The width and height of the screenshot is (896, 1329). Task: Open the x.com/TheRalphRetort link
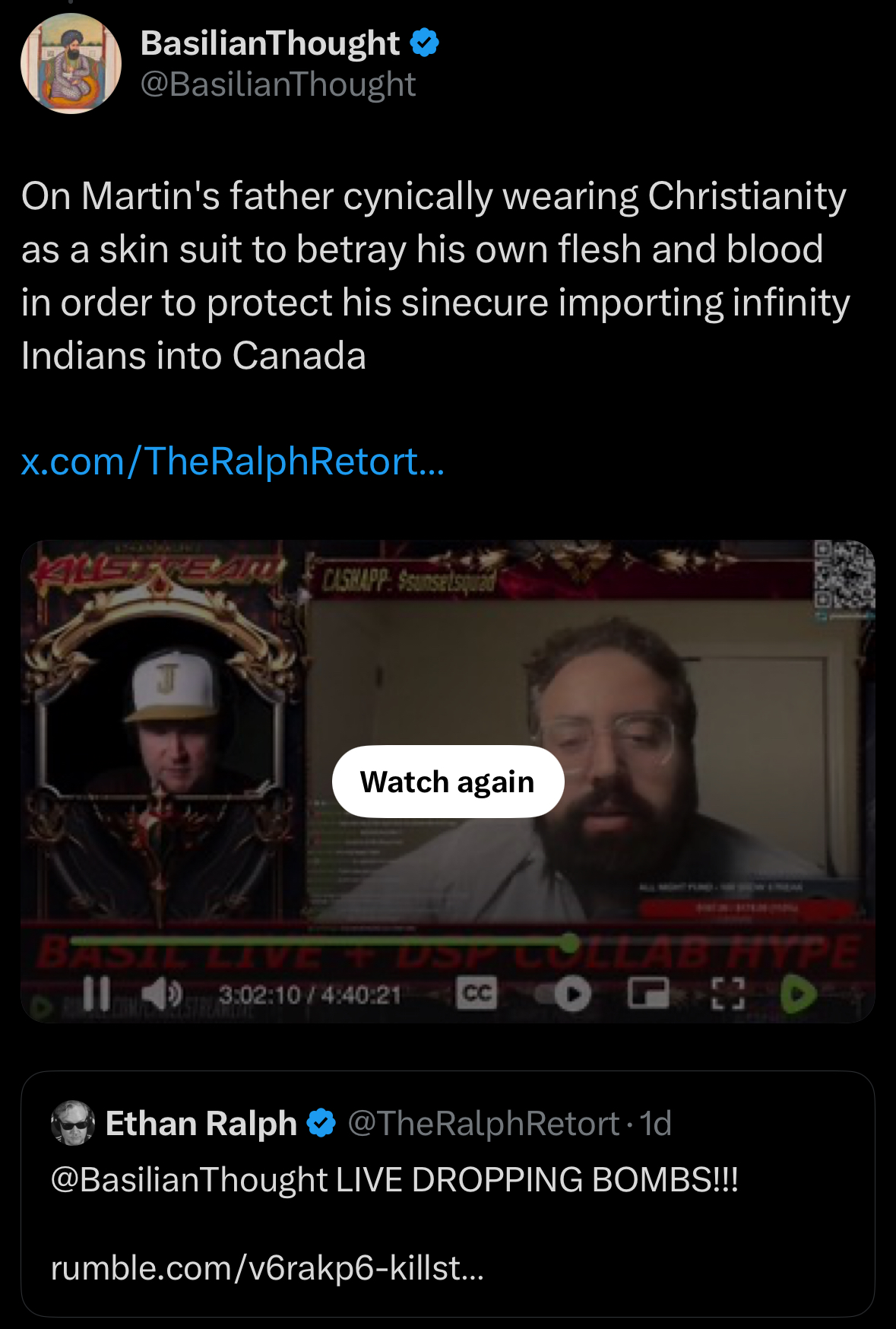pos(233,461)
